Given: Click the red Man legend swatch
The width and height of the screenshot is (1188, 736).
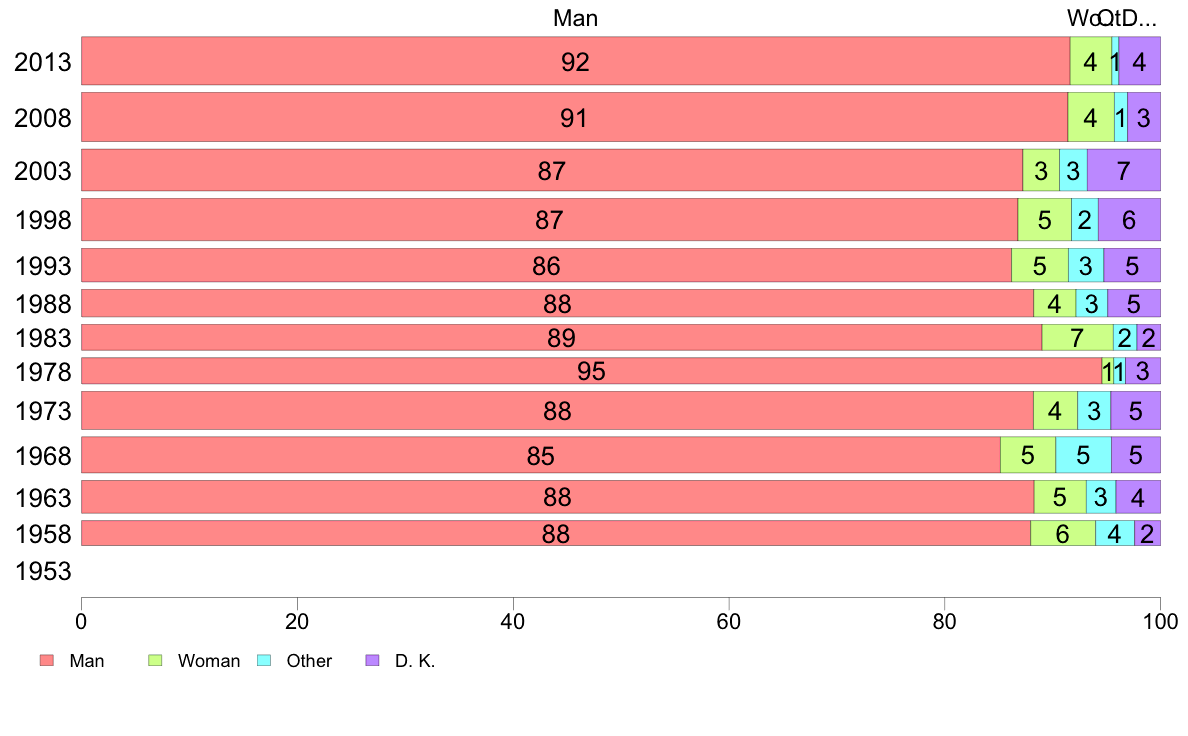Looking at the screenshot, I should click(46, 661).
